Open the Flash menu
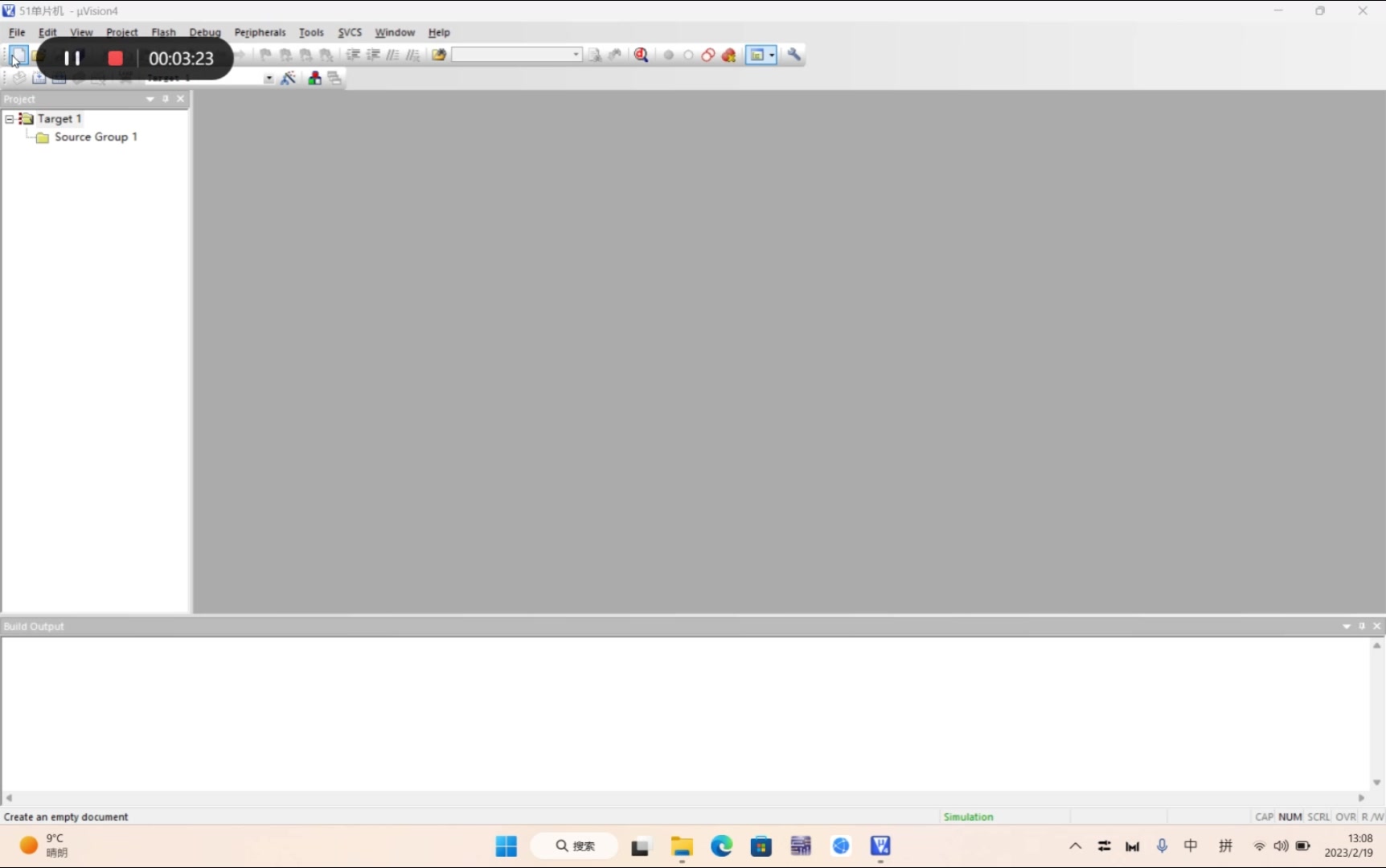The image size is (1386, 868). coord(163,32)
